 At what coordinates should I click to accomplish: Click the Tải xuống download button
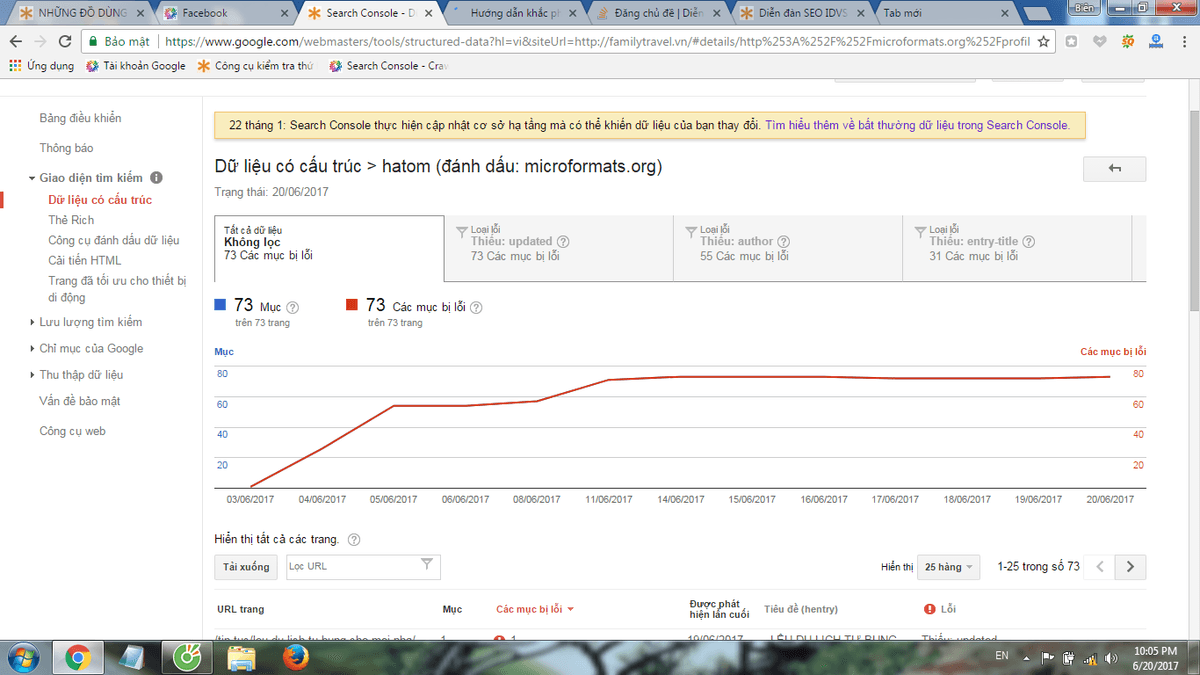click(246, 567)
